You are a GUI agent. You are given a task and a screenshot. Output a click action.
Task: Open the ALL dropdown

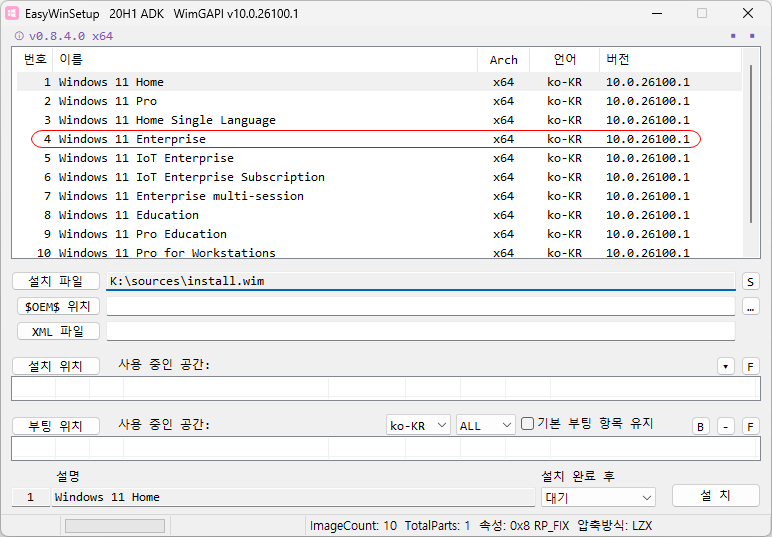[x=485, y=425]
